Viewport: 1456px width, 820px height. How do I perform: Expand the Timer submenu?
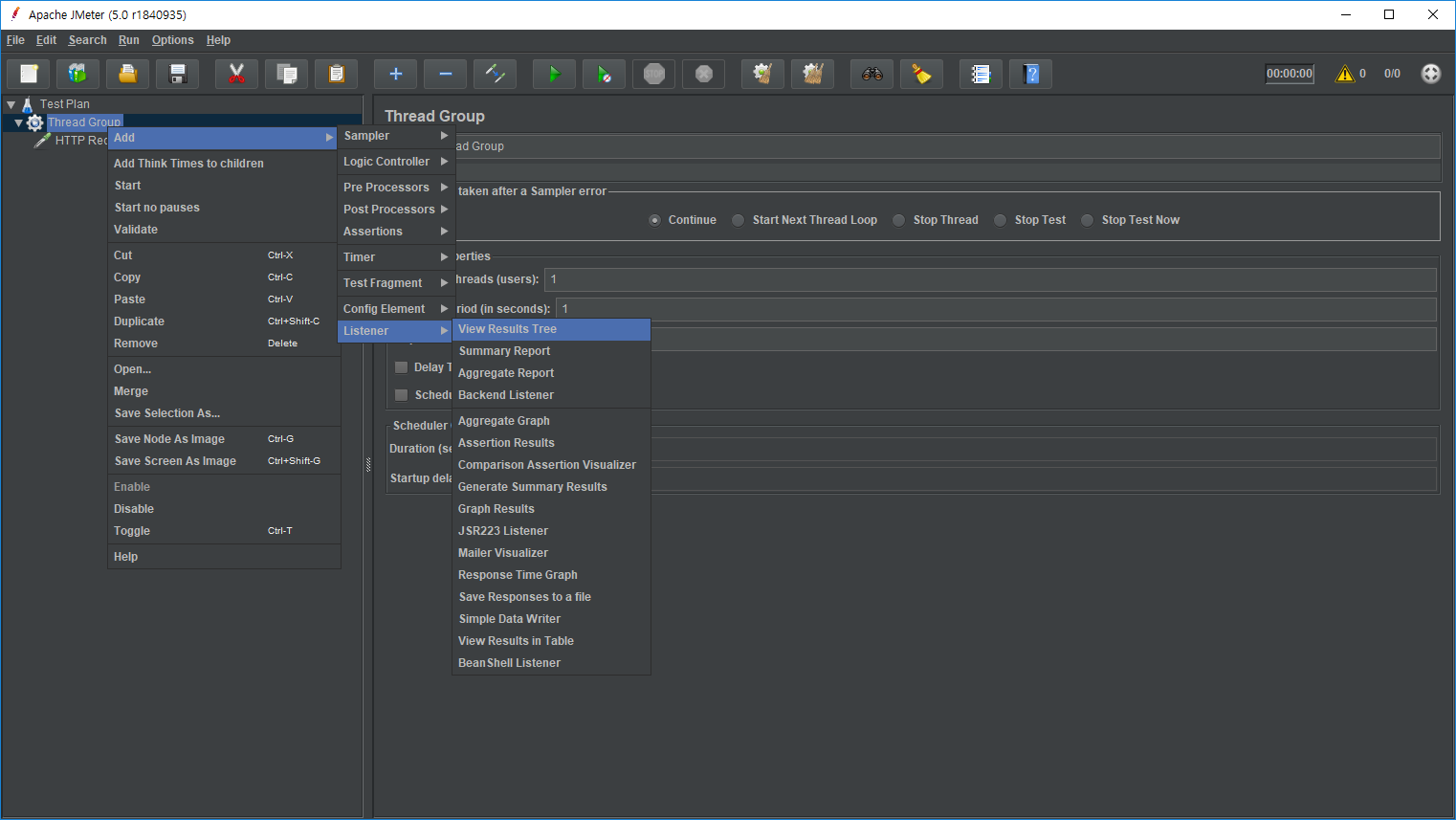pyautogui.click(x=396, y=257)
